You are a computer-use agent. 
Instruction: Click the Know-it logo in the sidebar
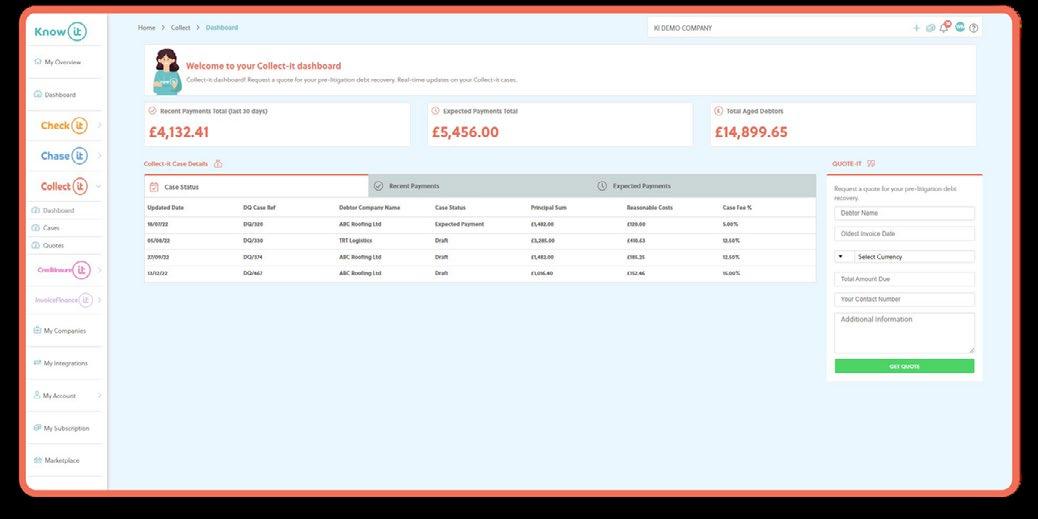60,32
